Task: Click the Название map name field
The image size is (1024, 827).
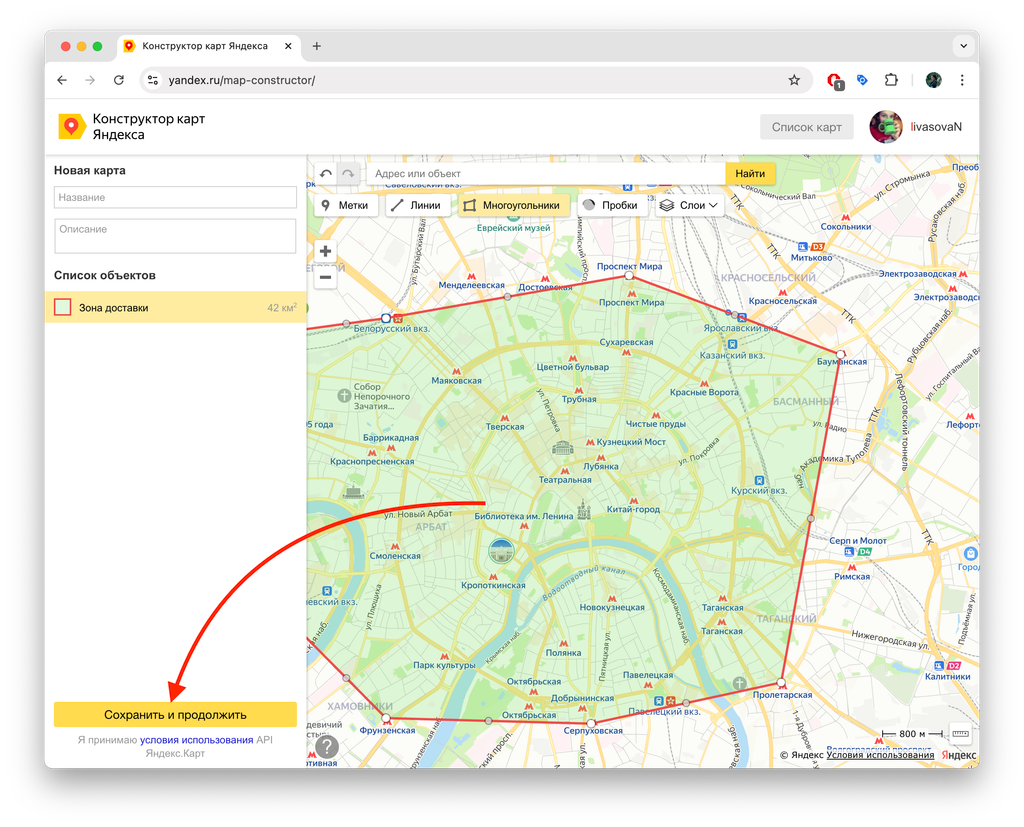Action: [175, 197]
